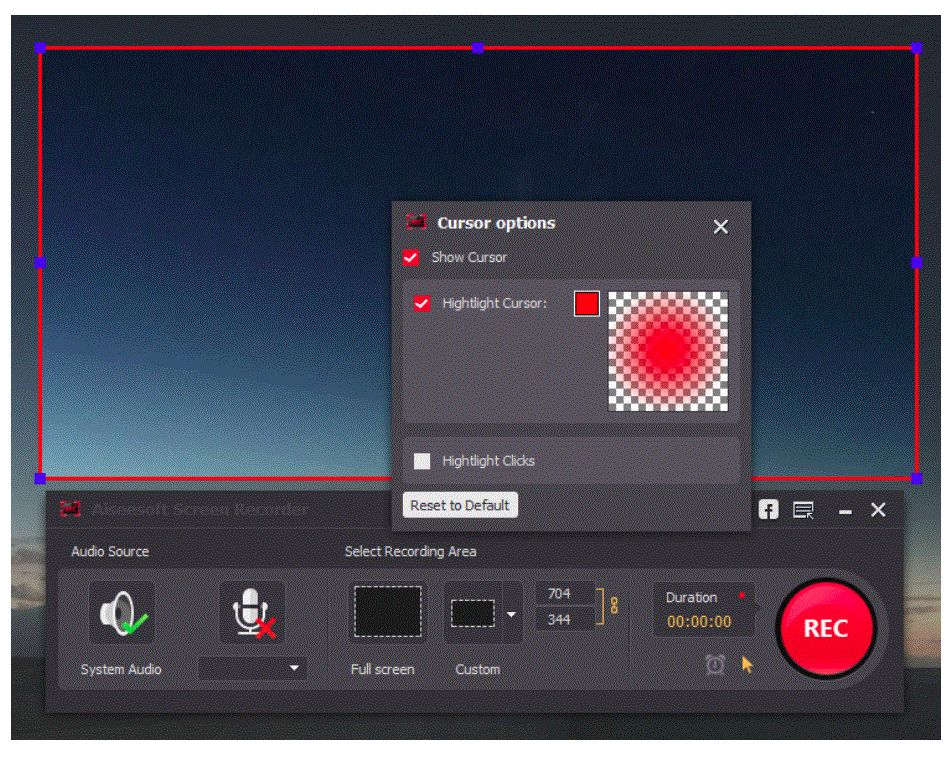Click the Cursor options dialog logo icon
Viewport: 952px width, 757px height.
416,222
